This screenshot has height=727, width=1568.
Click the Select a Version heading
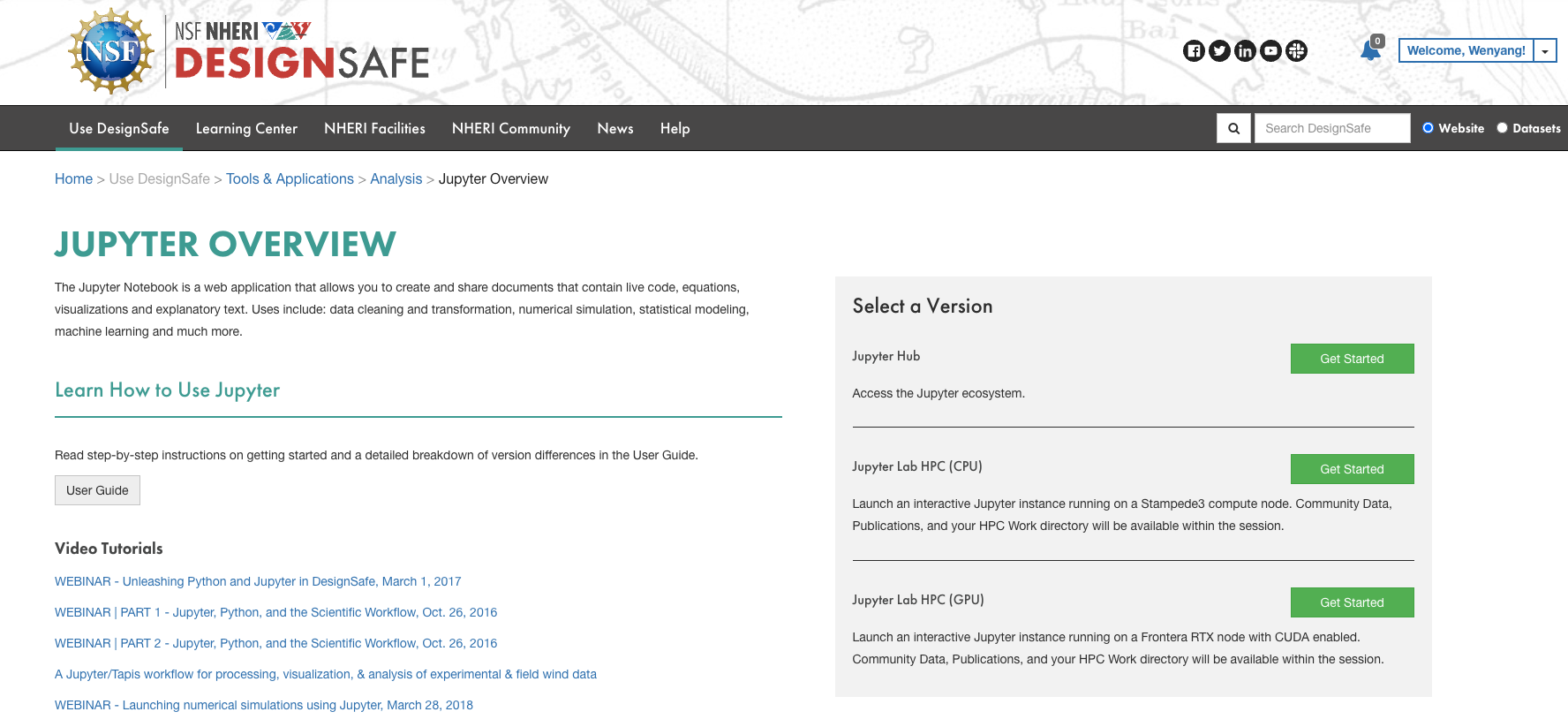pos(923,306)
